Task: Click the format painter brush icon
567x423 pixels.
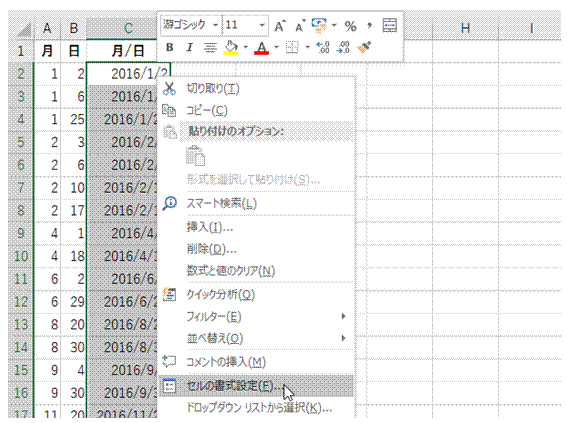Action: tap(364, 48)
